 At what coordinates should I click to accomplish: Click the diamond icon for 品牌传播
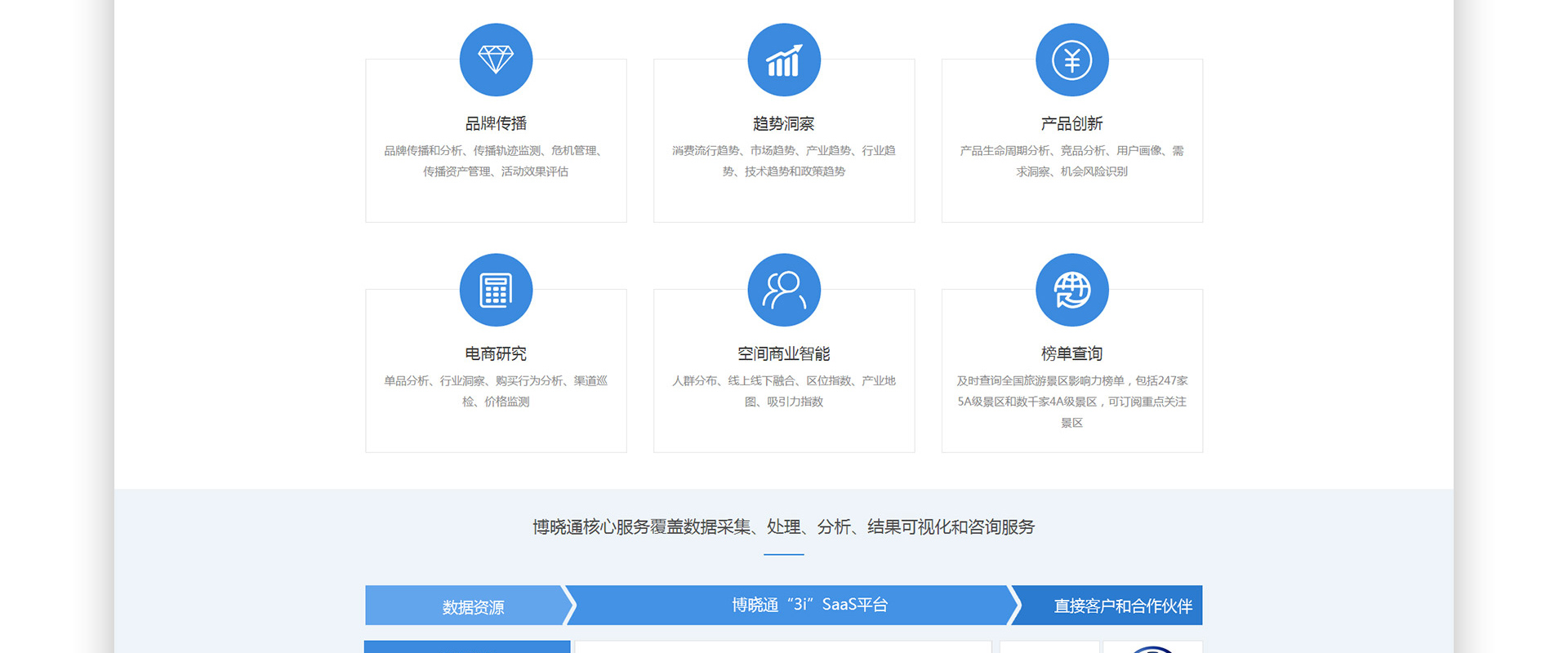496,60
